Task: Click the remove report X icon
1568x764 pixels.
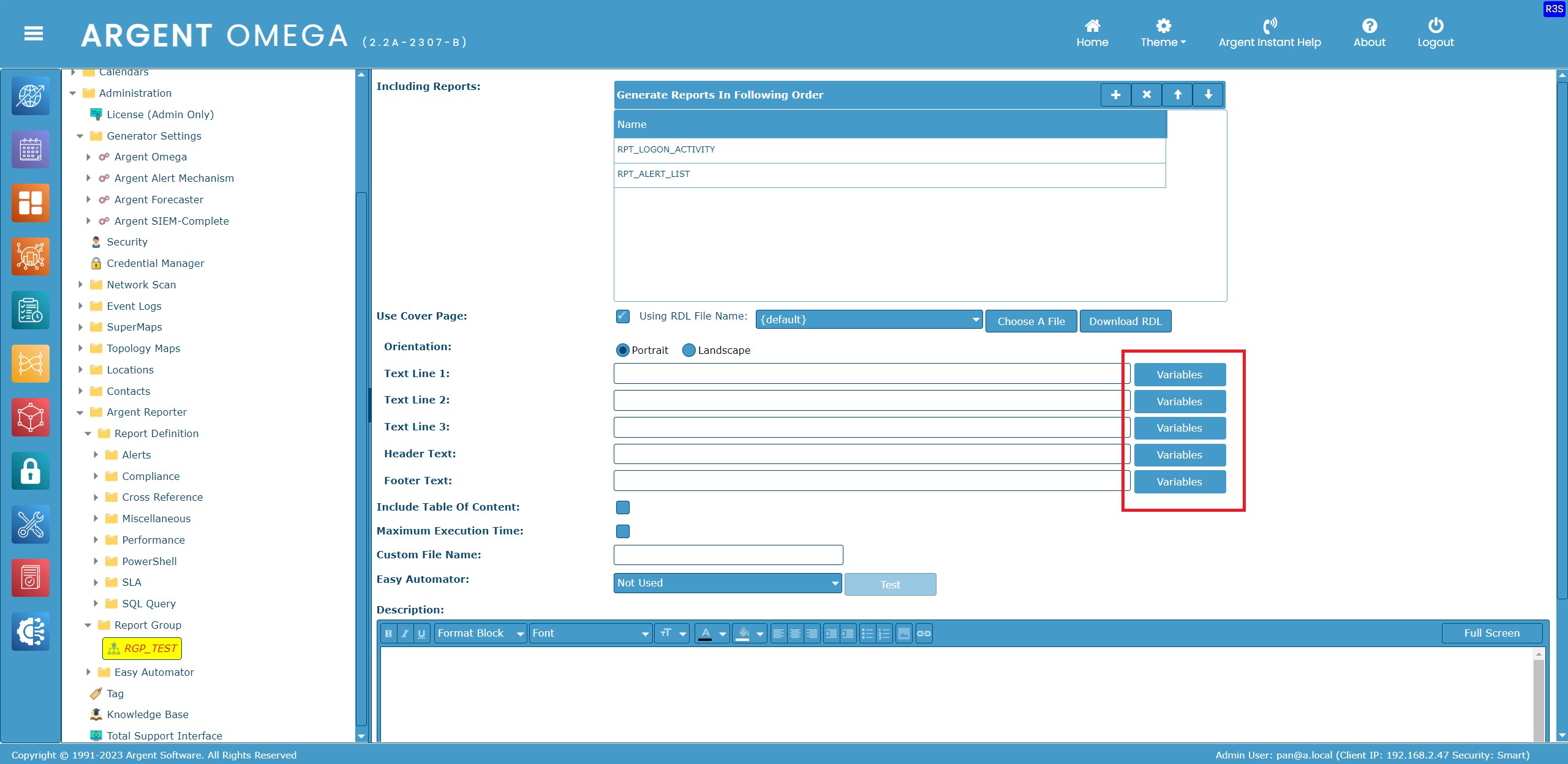Action: click(1147, 95)
